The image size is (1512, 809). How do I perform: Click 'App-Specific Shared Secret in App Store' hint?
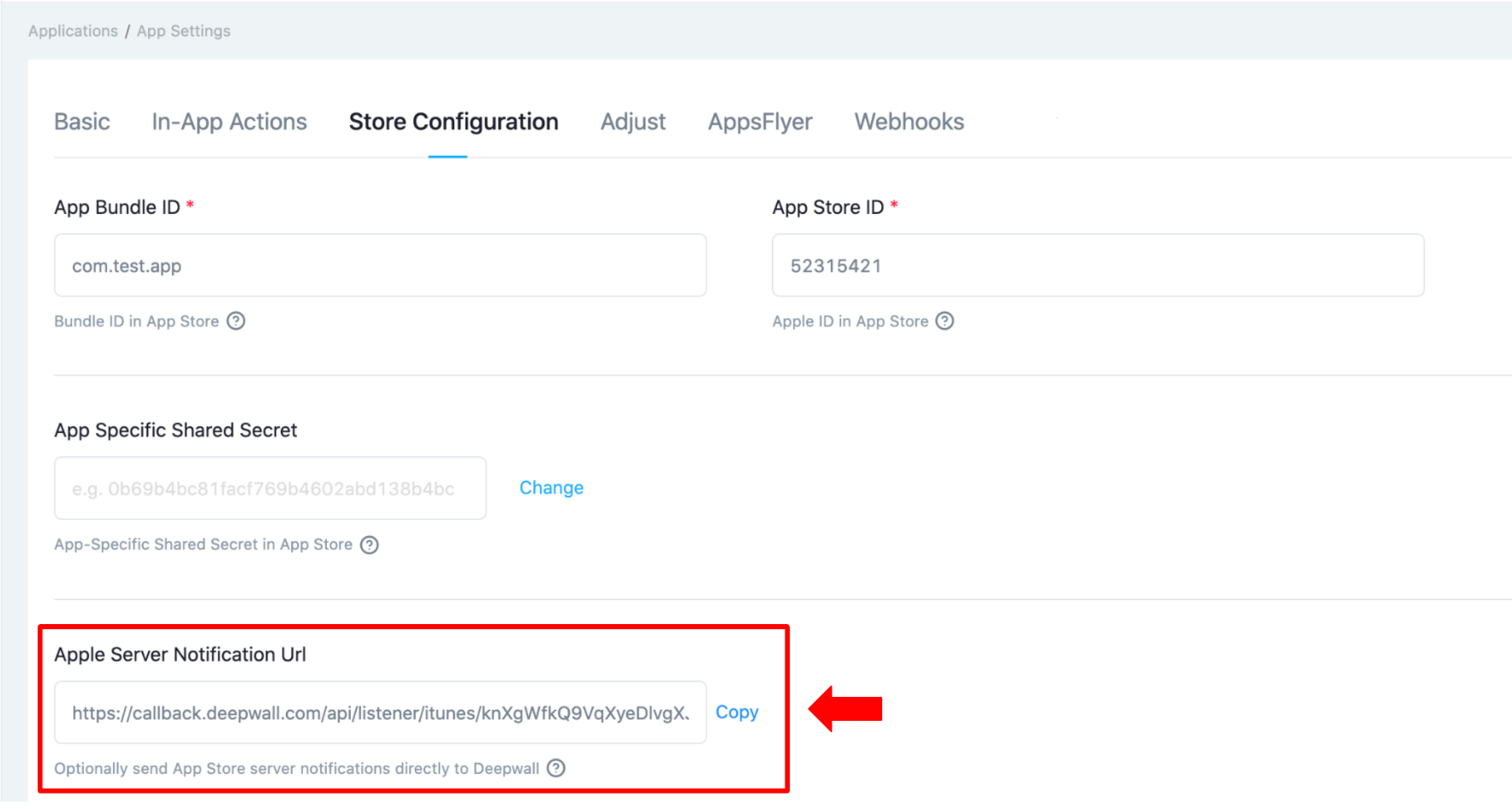point(204,544)
